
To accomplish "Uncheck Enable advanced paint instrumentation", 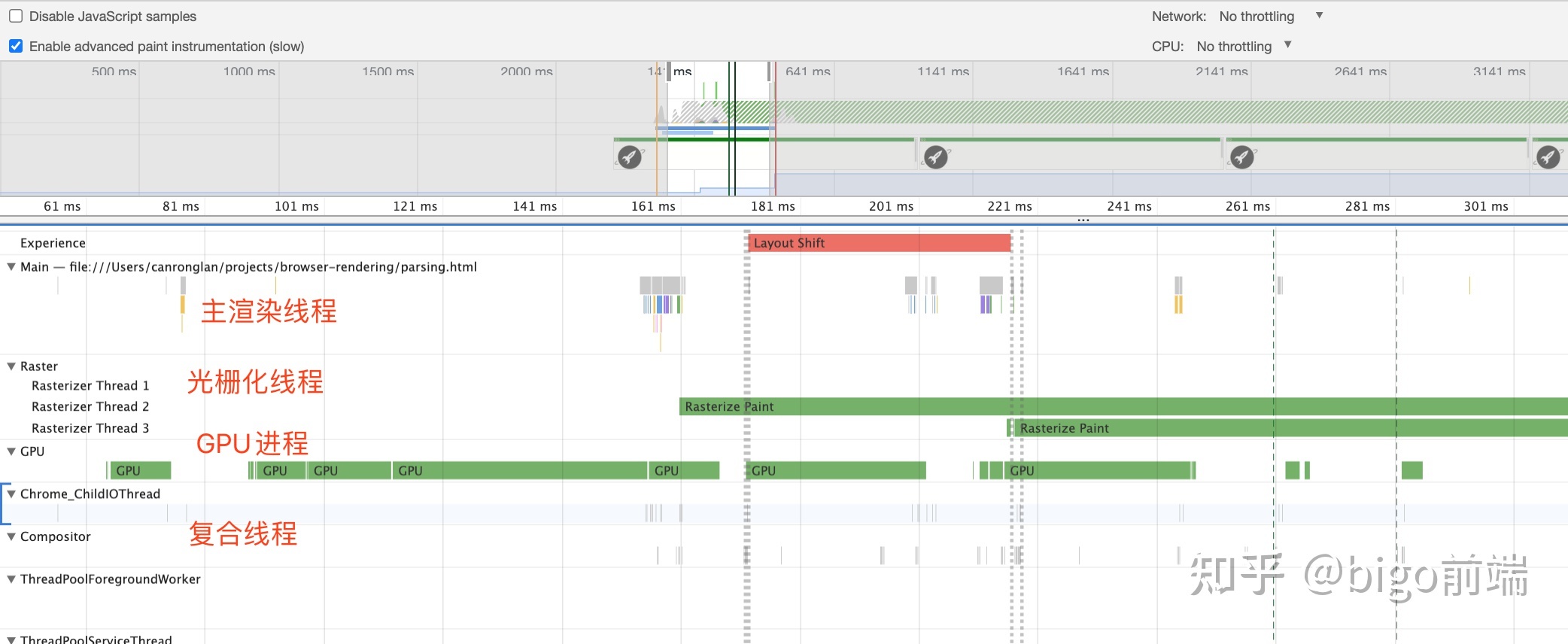I will point(16,46).
